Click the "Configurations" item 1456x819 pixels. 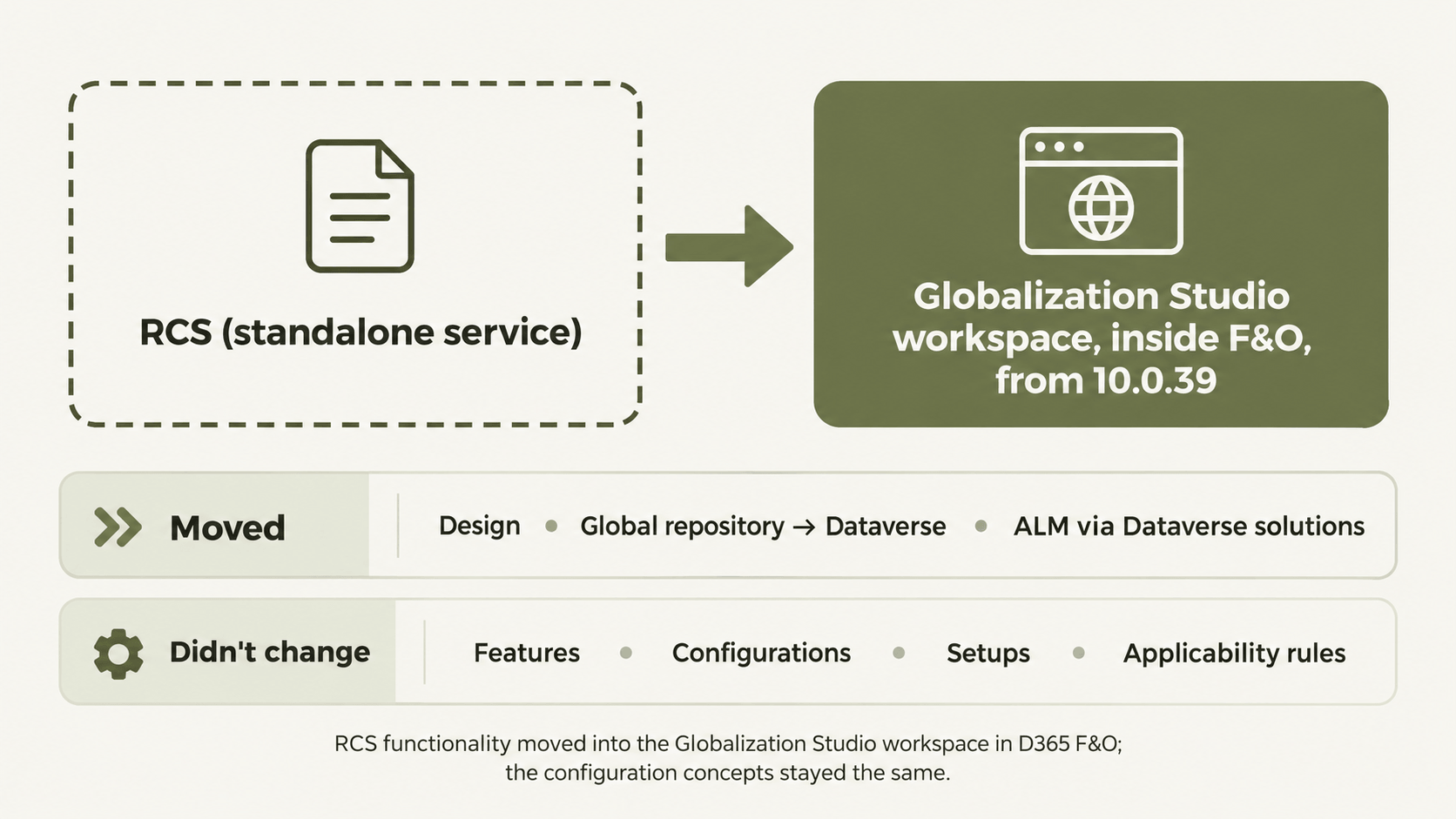pyautogui.click(x=761, y=653)
